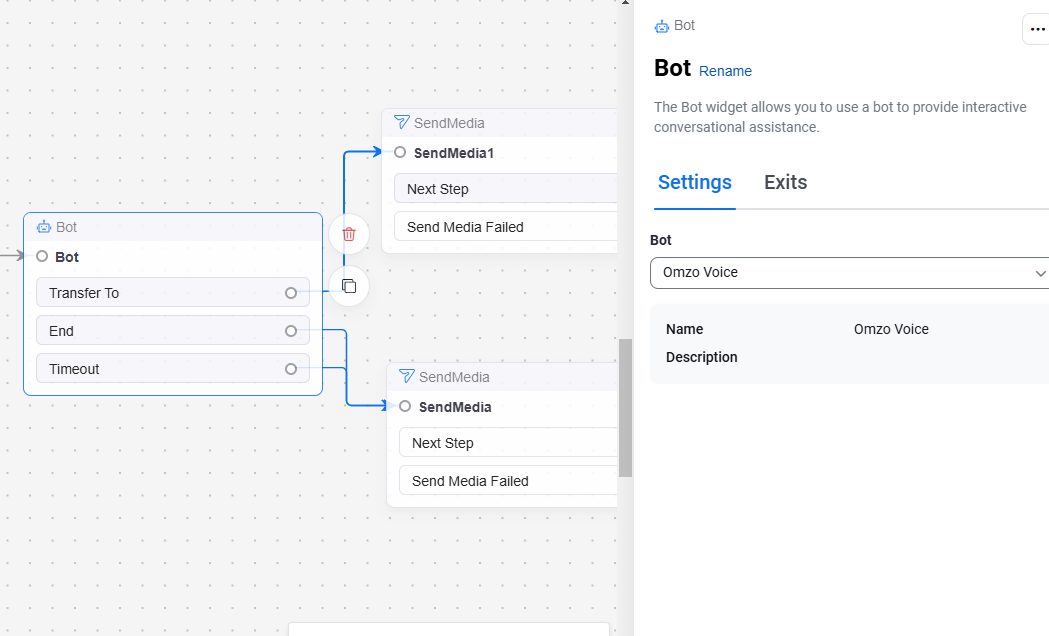Viewport: 1049px width, 636px height.
Task: Select the End exit port circle
Action: (291, 330)
